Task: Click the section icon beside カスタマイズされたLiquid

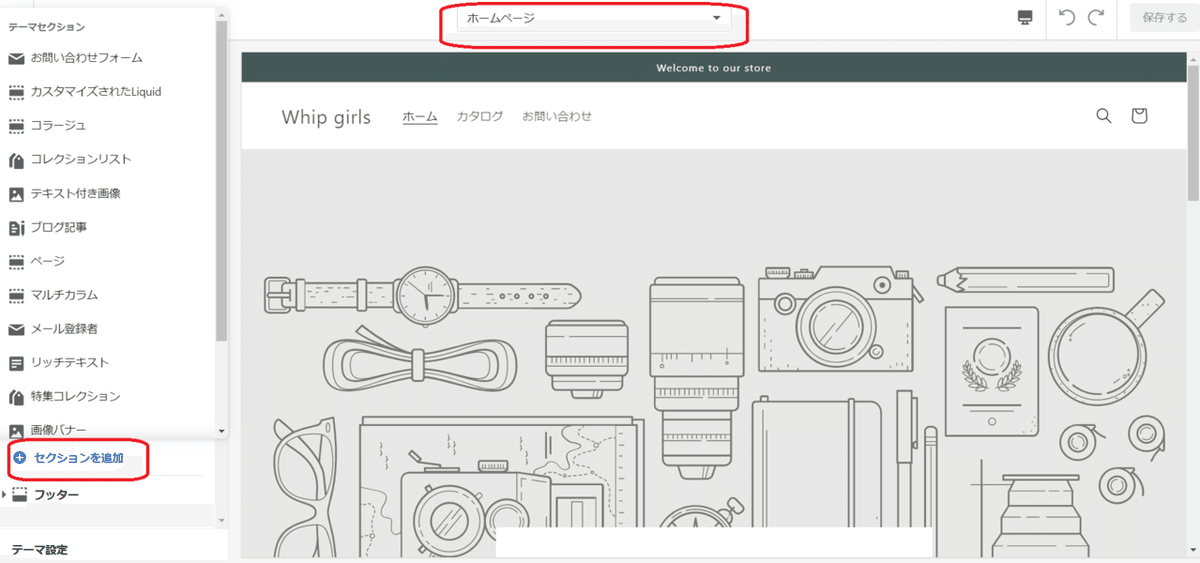Action: (x=16, y=92)
